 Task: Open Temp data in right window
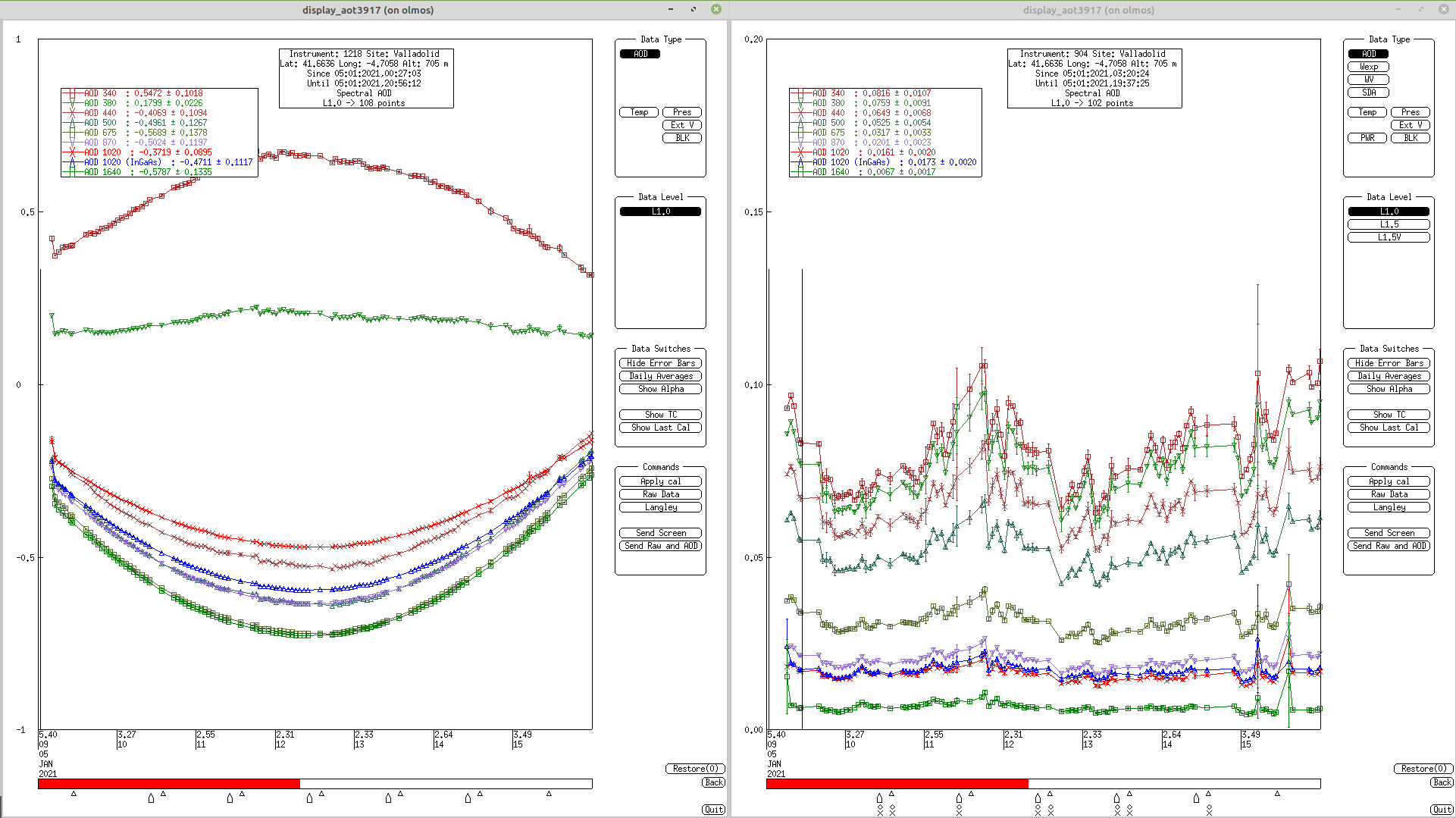click(x=1367, y=112)
